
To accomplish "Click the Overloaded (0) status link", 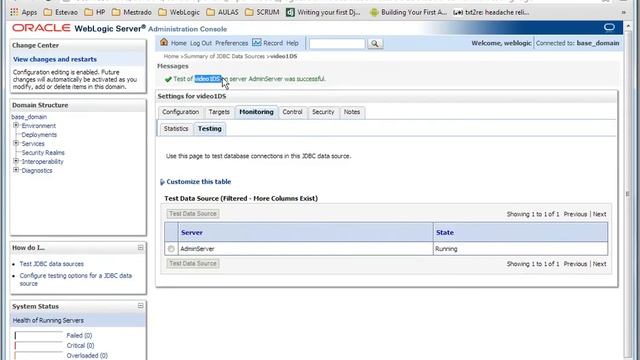I will click(87, 356).
